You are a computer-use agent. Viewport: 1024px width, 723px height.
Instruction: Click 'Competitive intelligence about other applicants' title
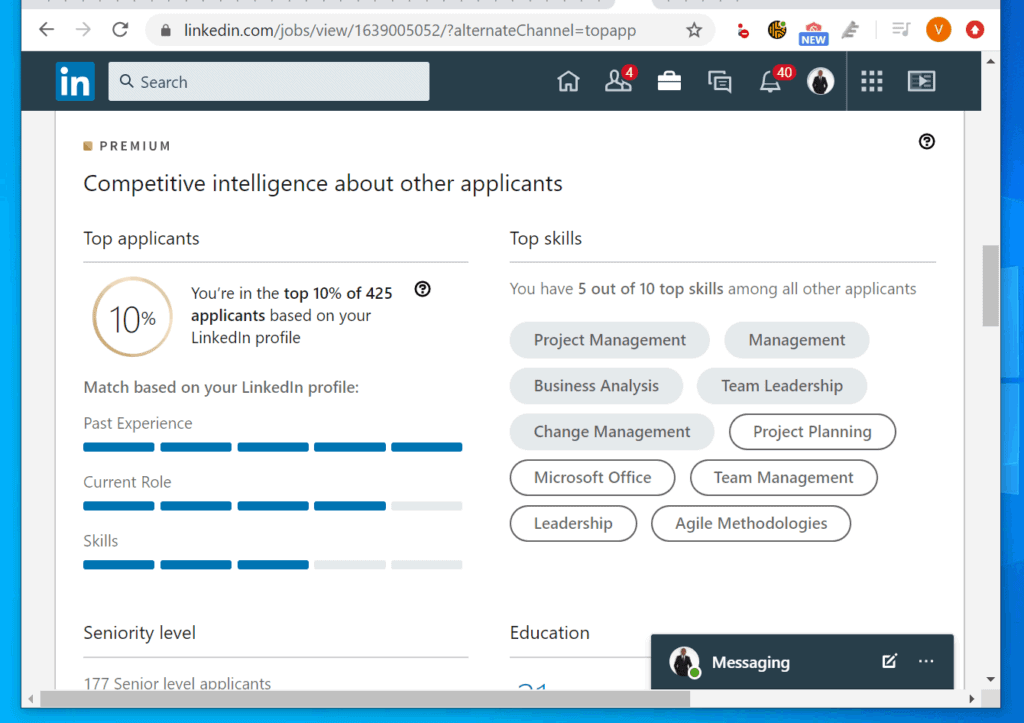click(323, 184)
